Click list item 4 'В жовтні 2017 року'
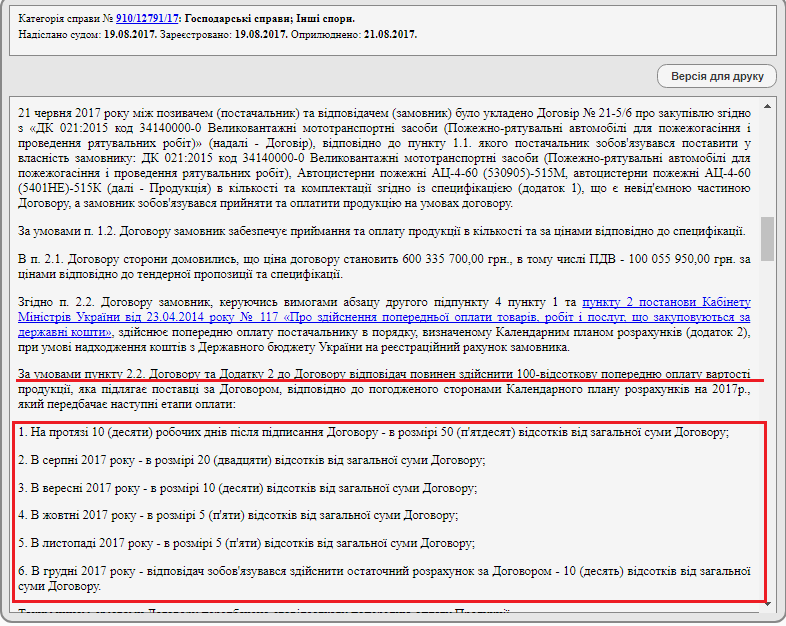 coord(238,516)
